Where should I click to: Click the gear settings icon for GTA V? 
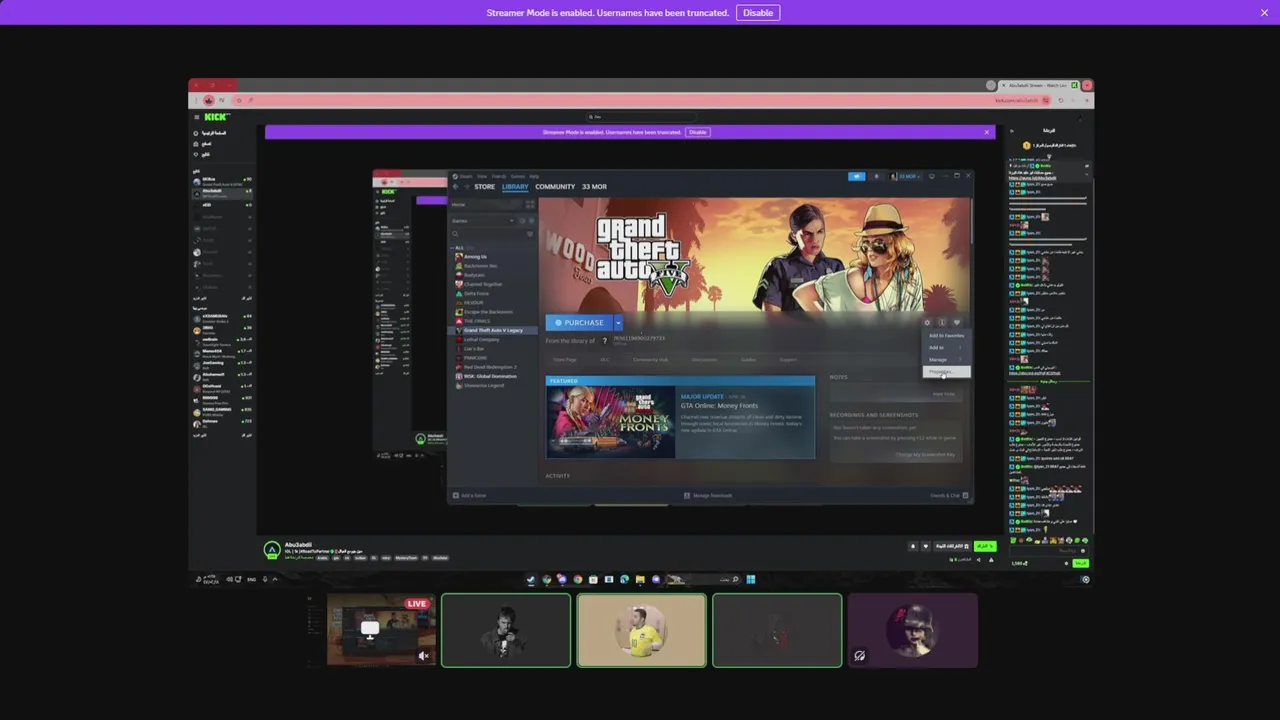[x=927, y=322]
